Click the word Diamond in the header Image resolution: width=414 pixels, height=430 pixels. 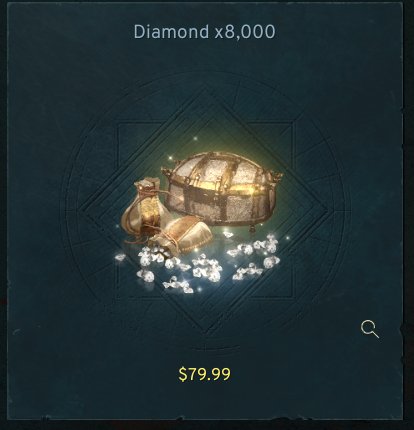click(171, 32)
